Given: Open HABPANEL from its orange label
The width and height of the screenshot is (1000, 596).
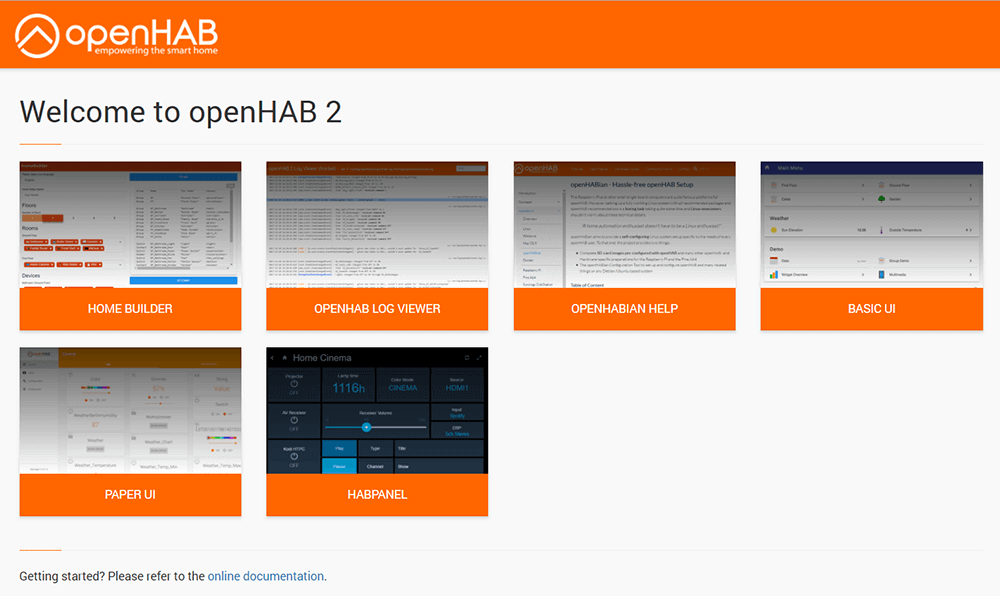Looking at the screenshot, I should tap(377, 495).
